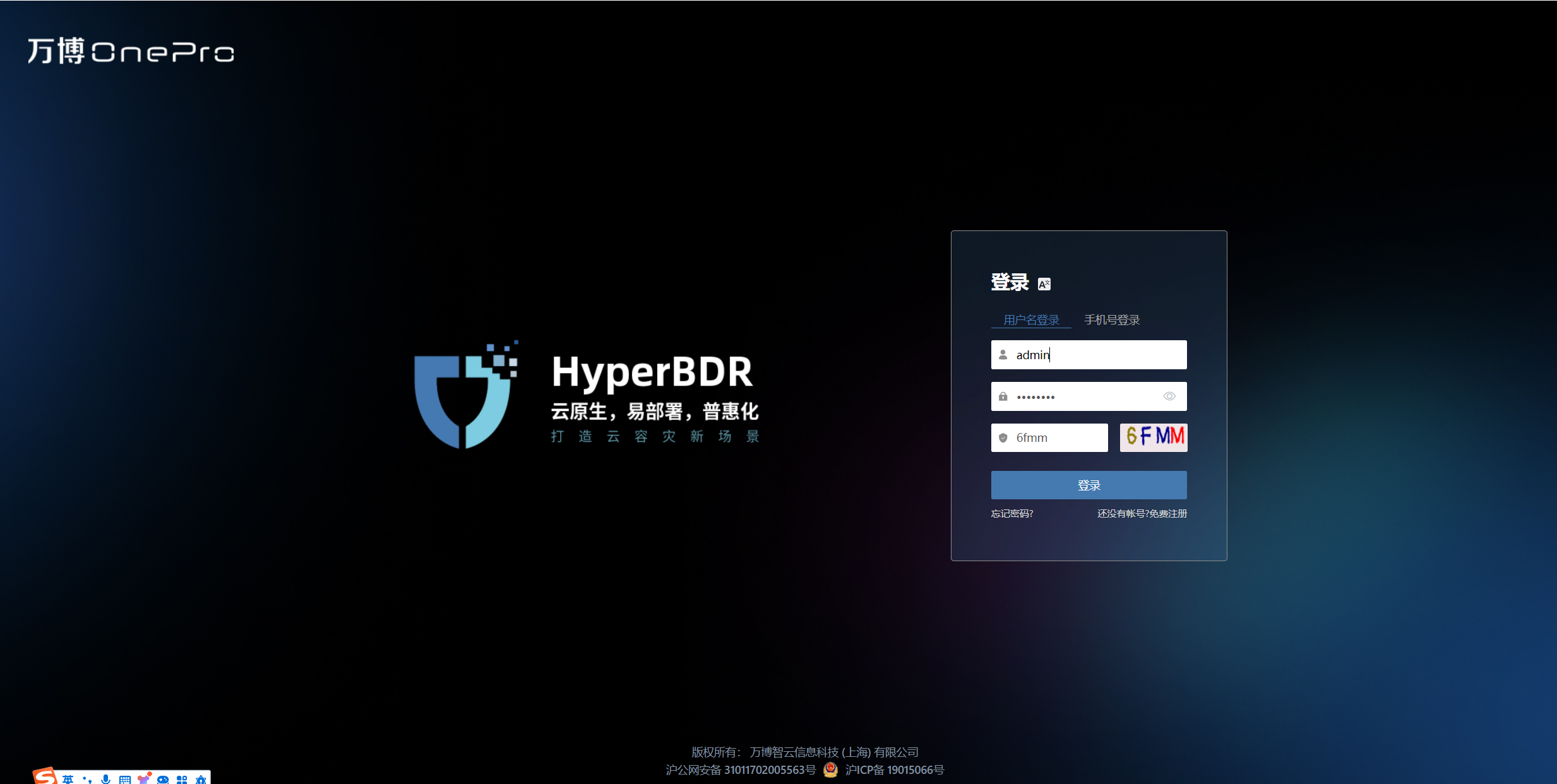Focus the username field containing admin

coord(1089,355)
